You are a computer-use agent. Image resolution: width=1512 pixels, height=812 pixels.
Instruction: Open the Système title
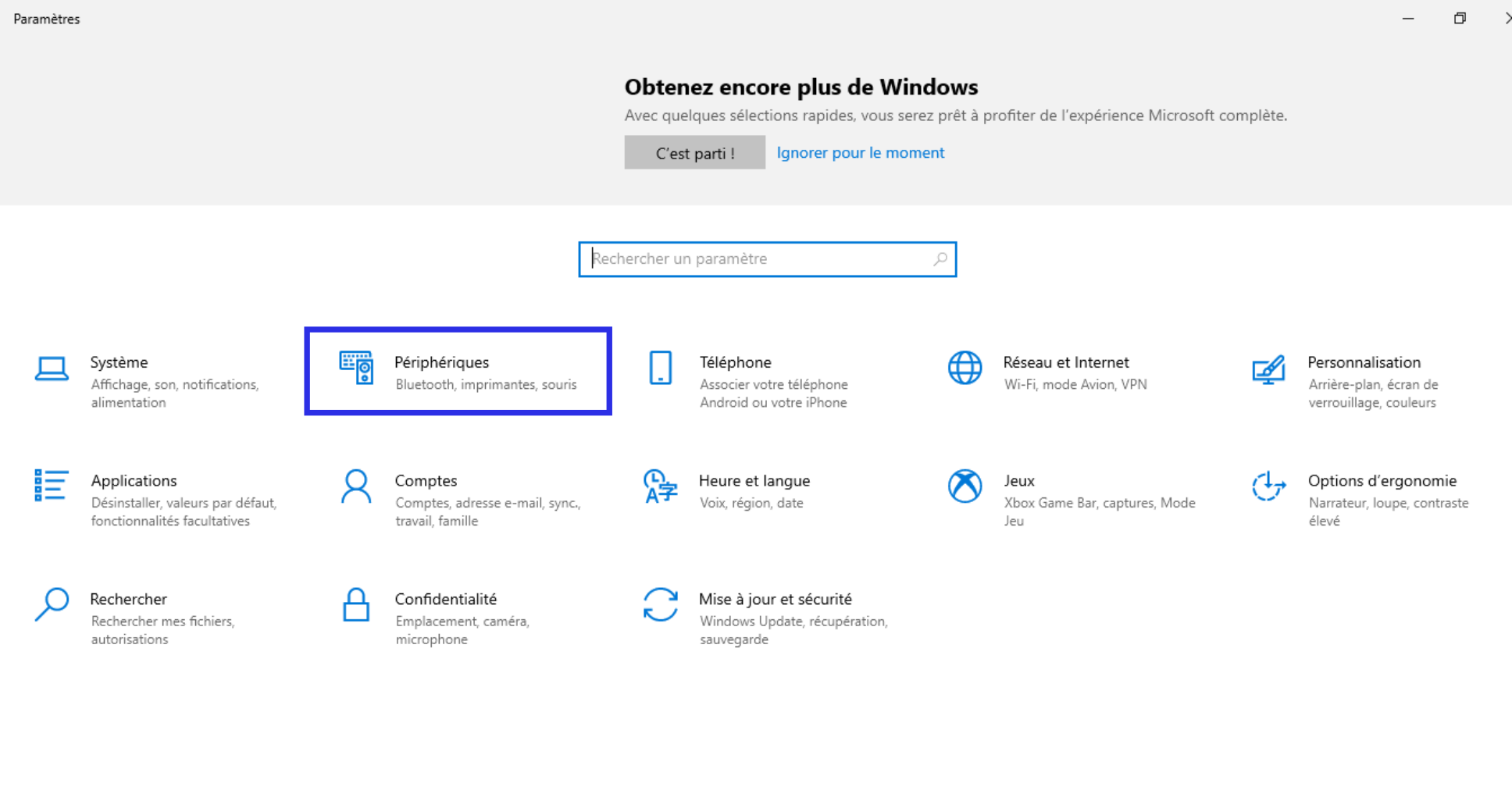[119, 362]
